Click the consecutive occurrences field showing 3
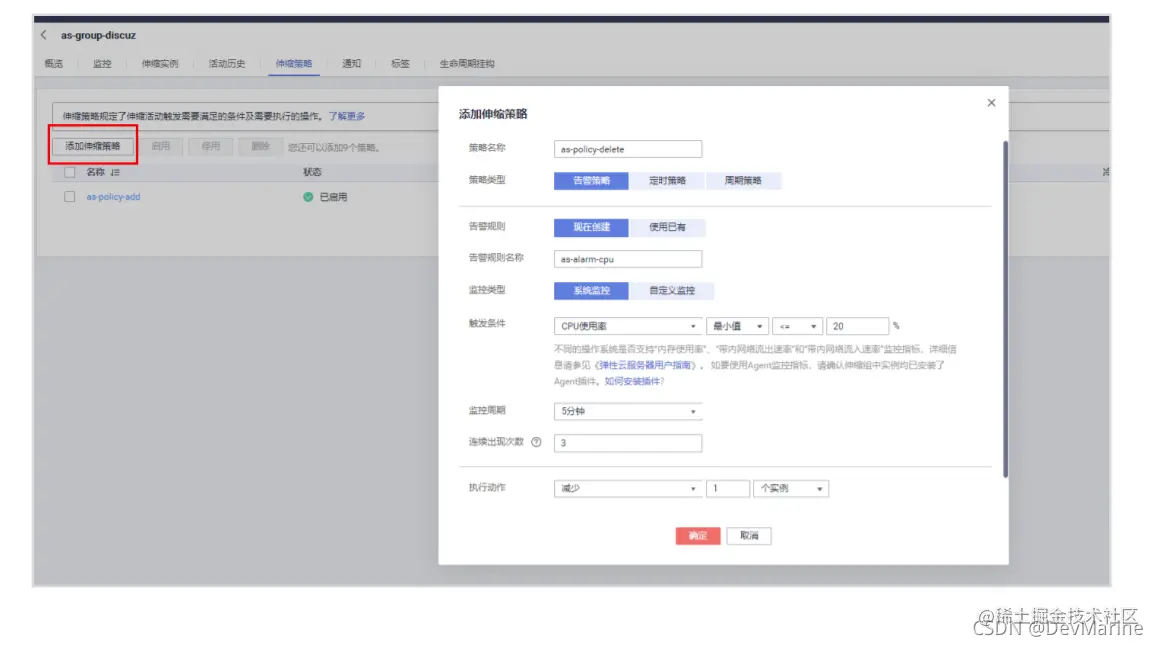 click(x=628, y=443)
